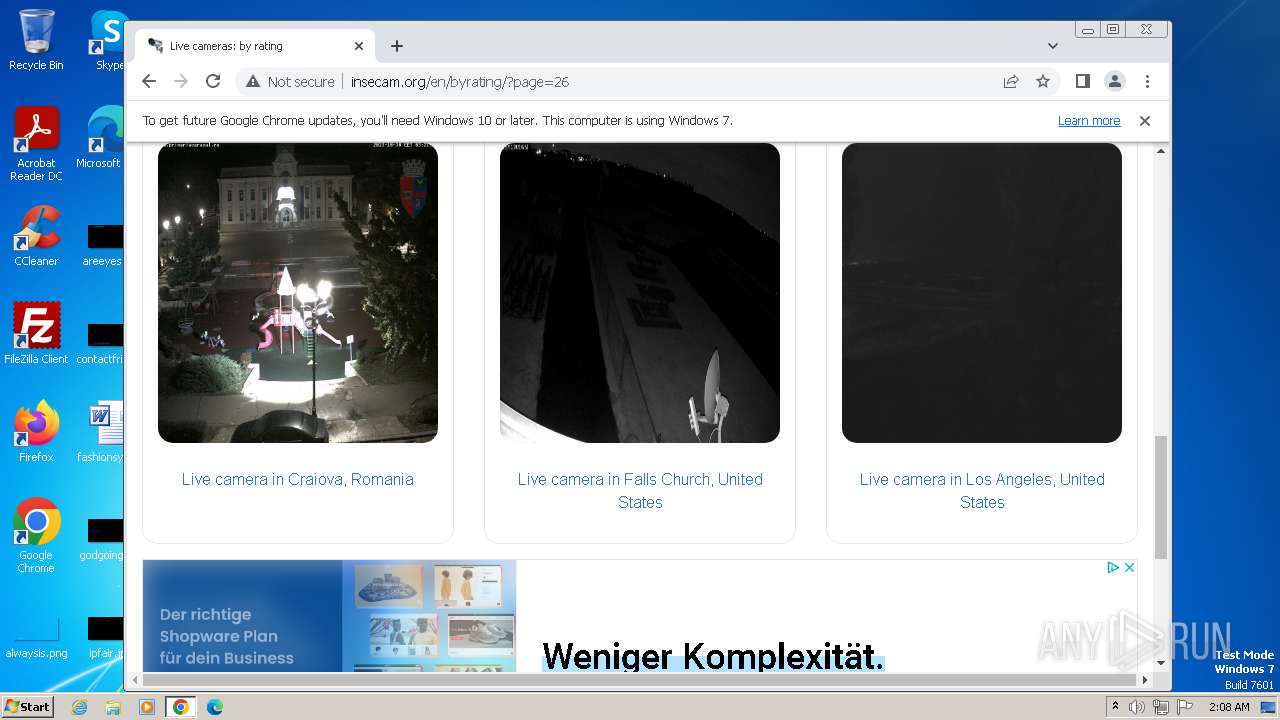Screen dimensions: 1280x720
Task: Open Internet Explorer in the taskbar
Action: 79,707
